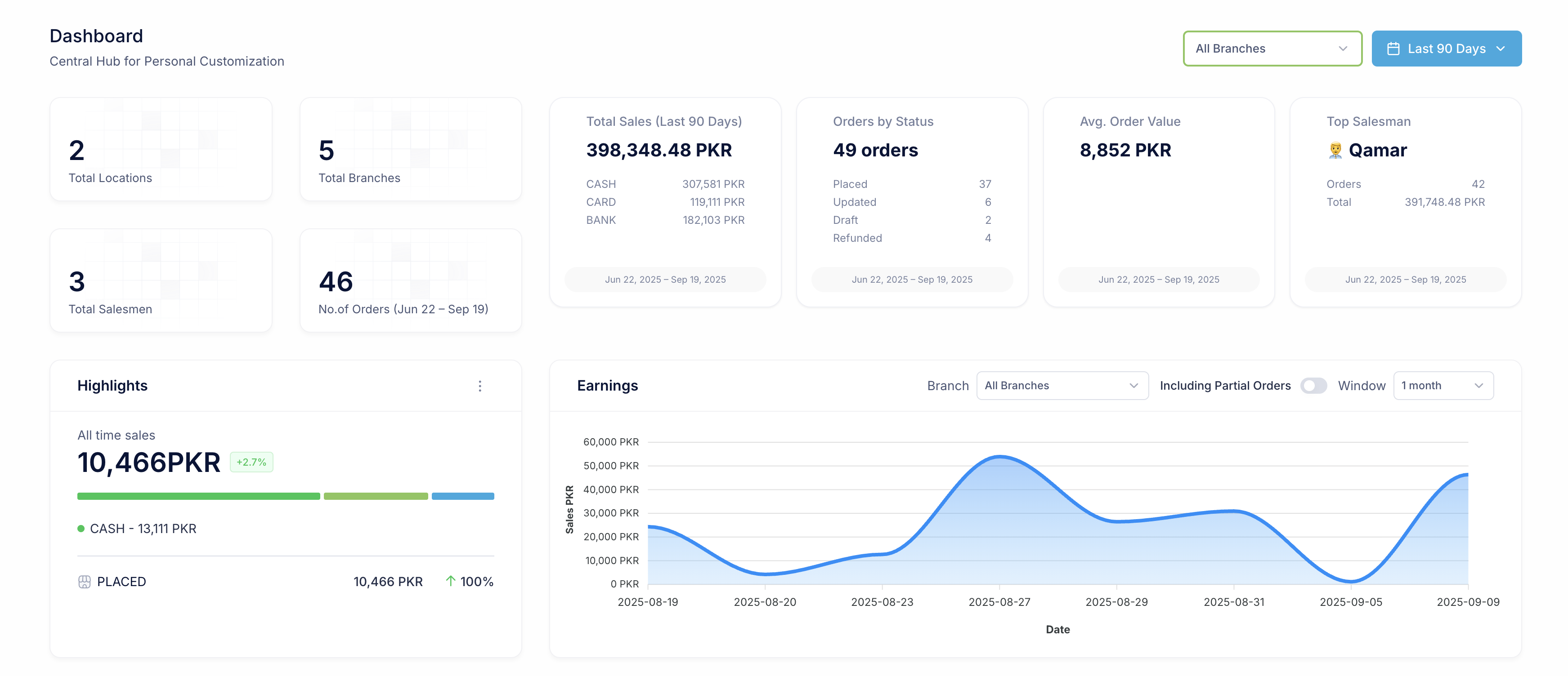Select the Total Locations stat card
Viewport: 1568px width, 676px height.
(161, 148)
